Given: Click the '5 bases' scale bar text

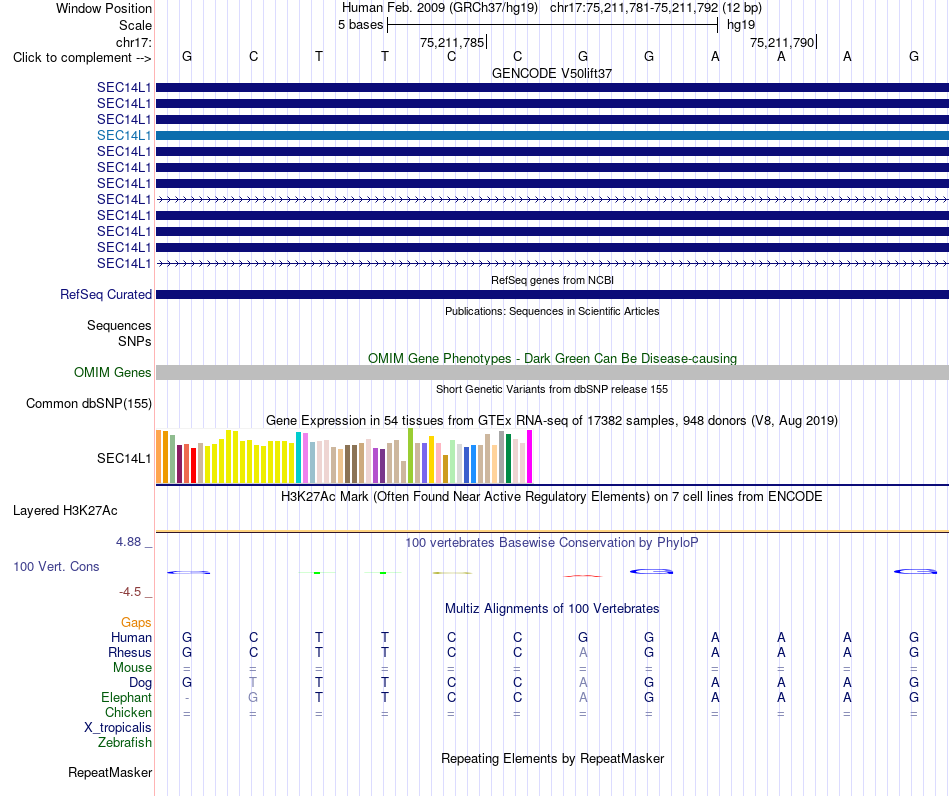Looking at the screenshot, I should click(360, 25).
